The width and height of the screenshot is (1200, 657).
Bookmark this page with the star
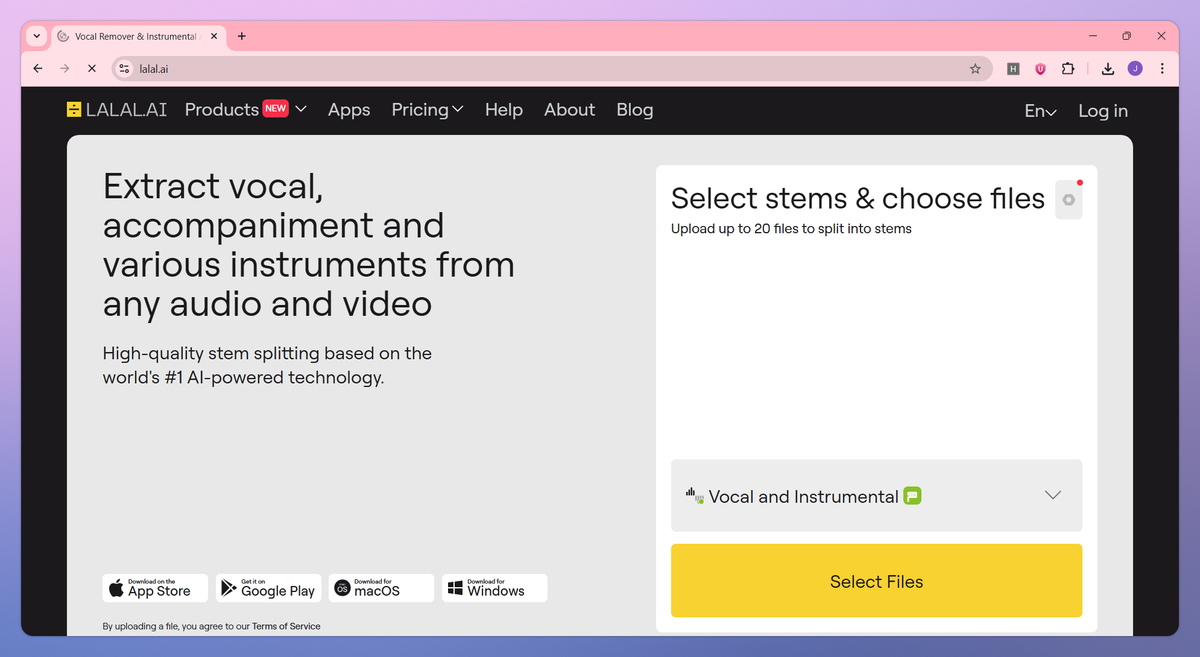click(975, 68)
